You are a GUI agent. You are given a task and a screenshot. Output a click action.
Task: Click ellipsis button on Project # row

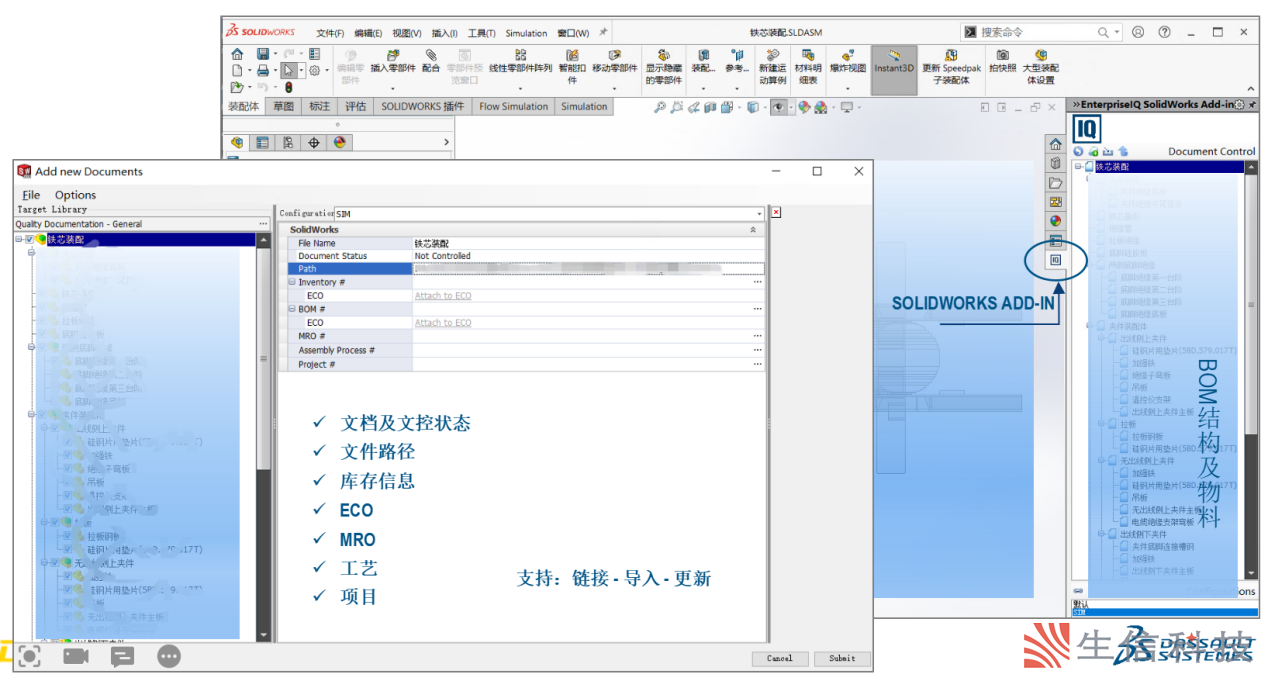(758, 365)
